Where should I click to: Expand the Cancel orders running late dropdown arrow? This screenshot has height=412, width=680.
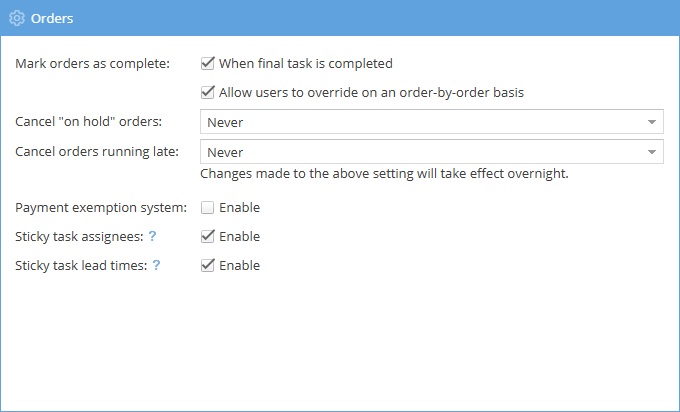point(652,152)
